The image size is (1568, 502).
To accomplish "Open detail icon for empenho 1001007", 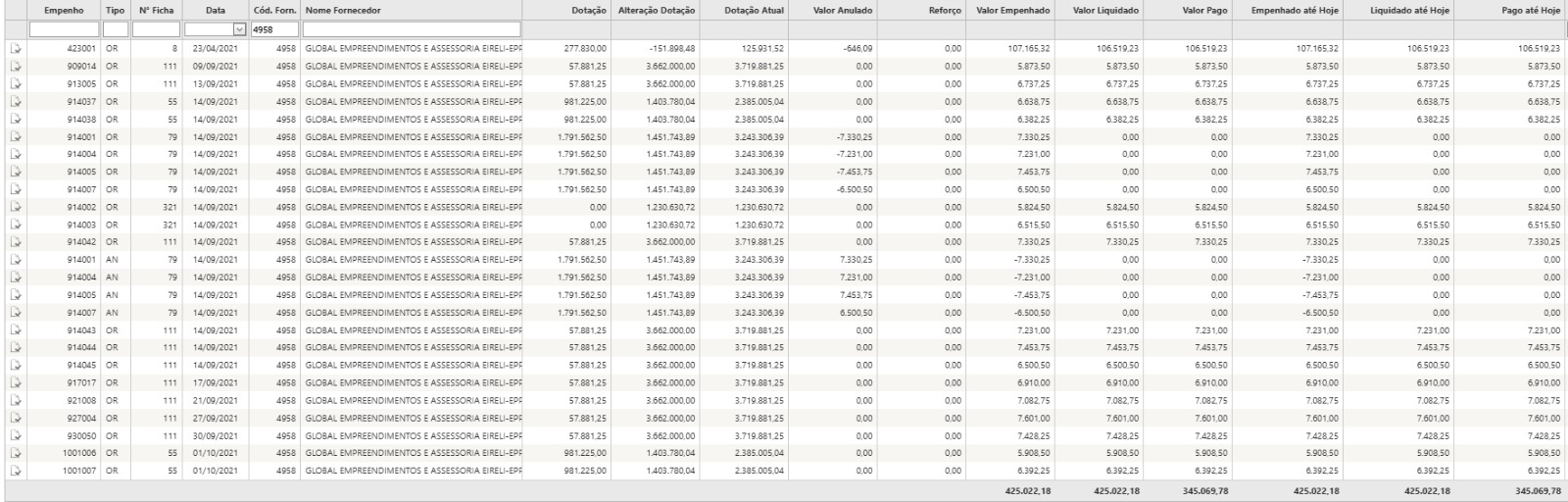I will pos(16,472).
